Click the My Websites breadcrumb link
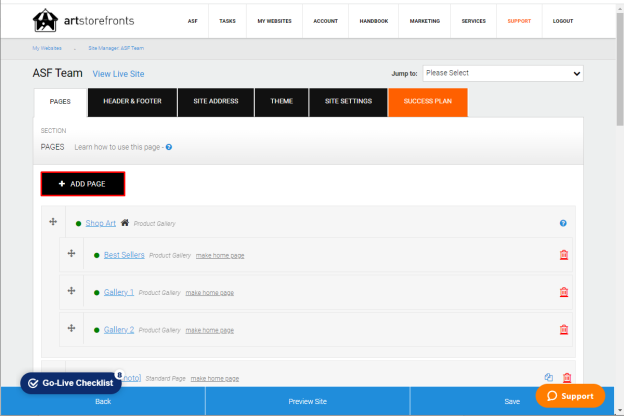 coord(47,48)
